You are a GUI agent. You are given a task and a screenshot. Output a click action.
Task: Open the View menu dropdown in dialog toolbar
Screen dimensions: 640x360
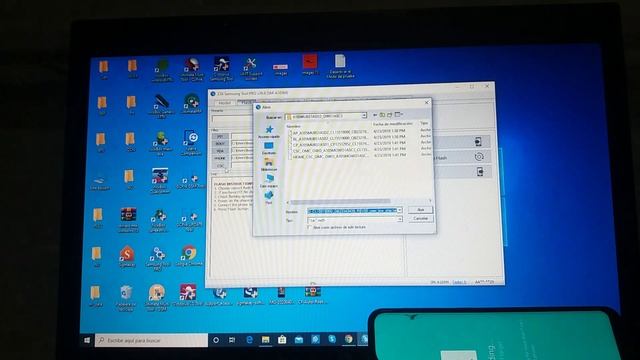tap(399, 115)
